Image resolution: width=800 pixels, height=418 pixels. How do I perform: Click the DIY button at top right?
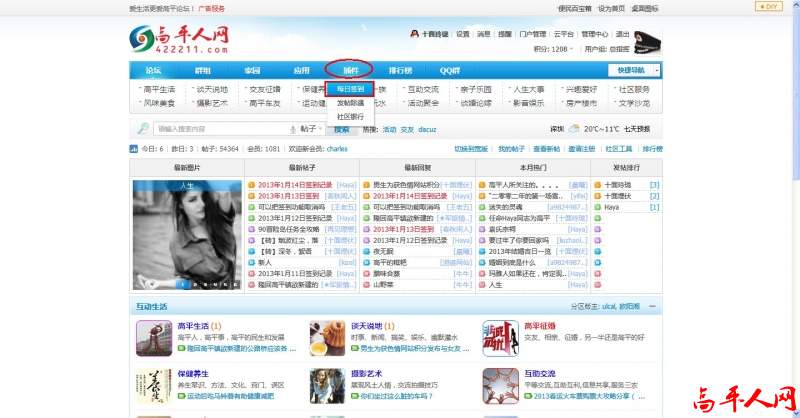(x=768, y=6)
